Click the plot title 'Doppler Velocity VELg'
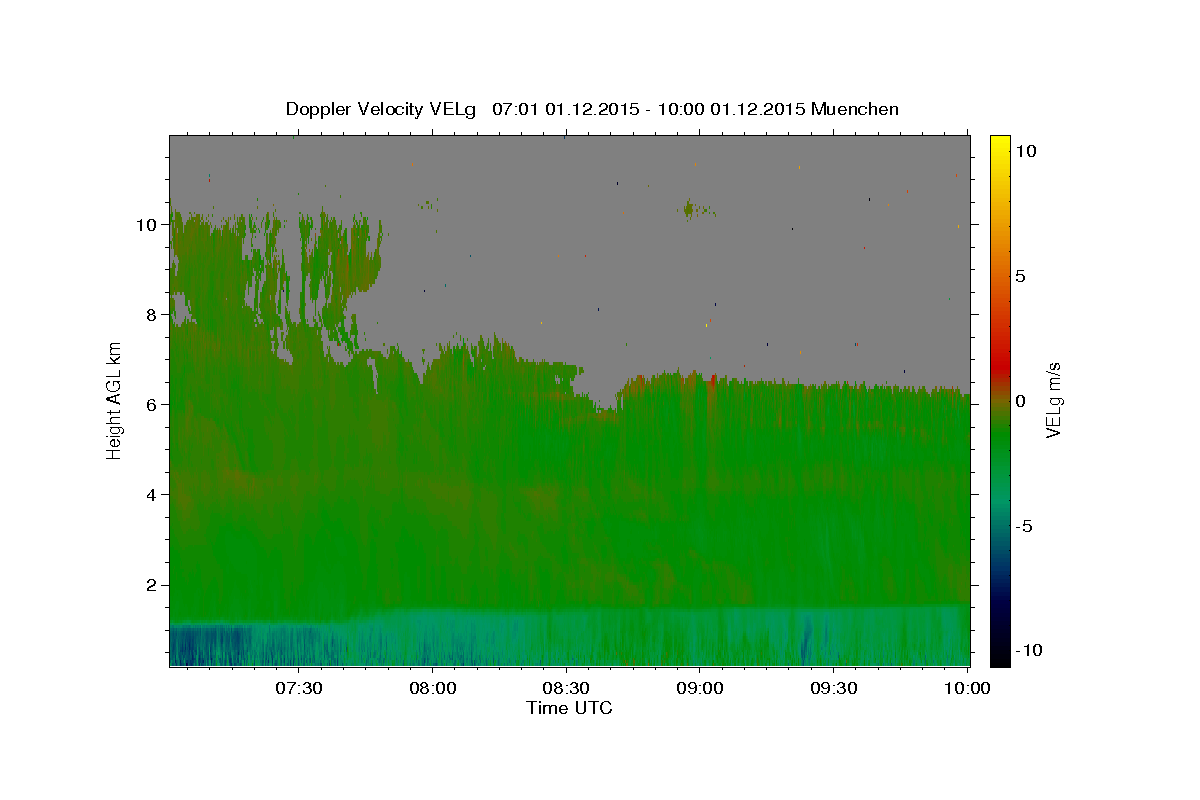Image resolution: width=1200 pixels, height=800 pixels. click(382, 109)
